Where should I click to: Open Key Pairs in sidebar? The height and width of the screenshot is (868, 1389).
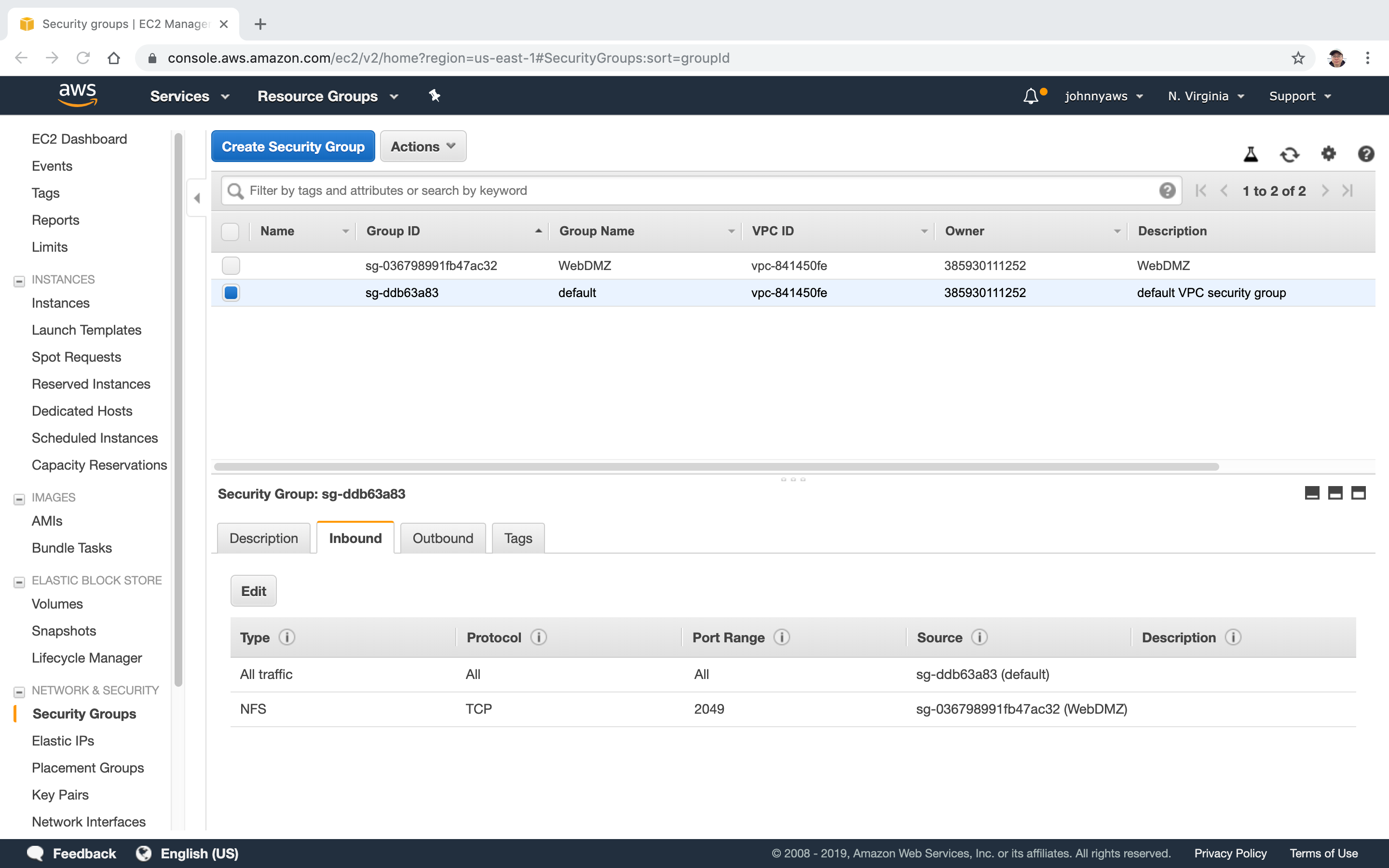60,795
